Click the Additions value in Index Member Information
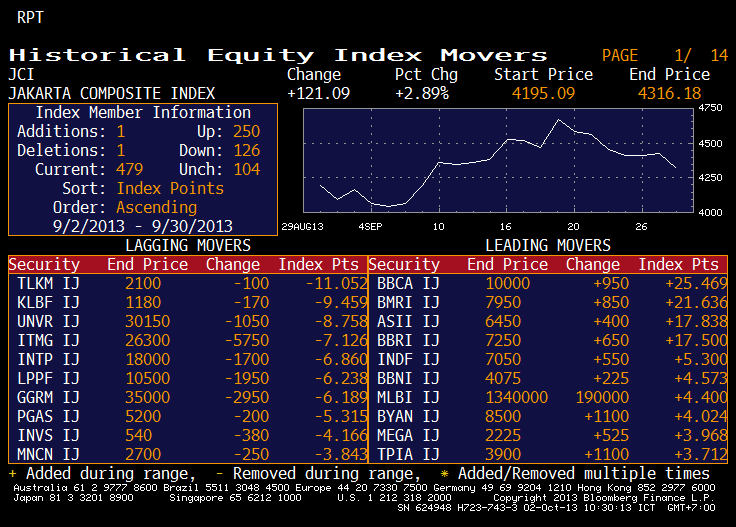736x527 pixels. 121,132
